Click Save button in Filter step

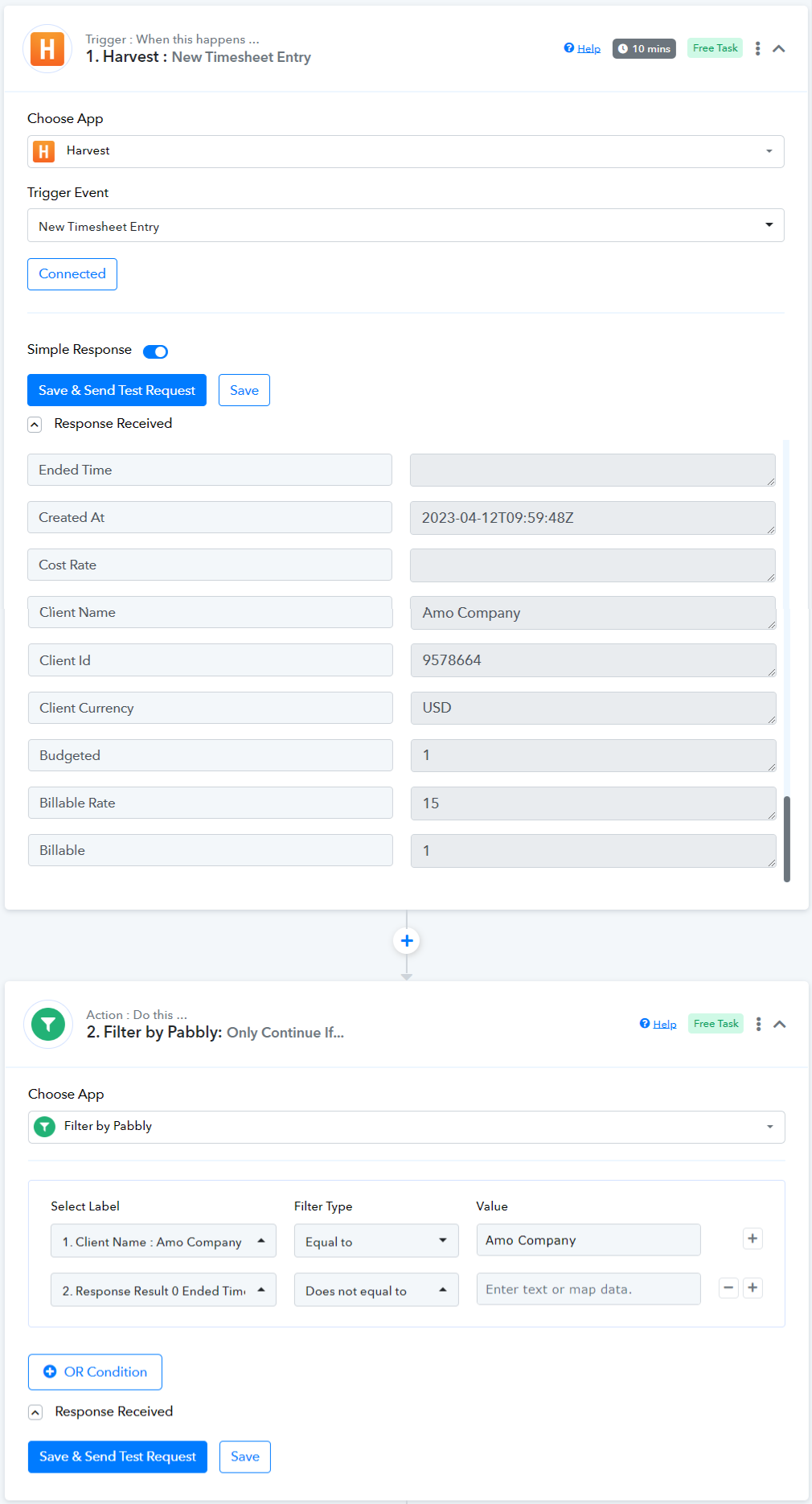245,1457
